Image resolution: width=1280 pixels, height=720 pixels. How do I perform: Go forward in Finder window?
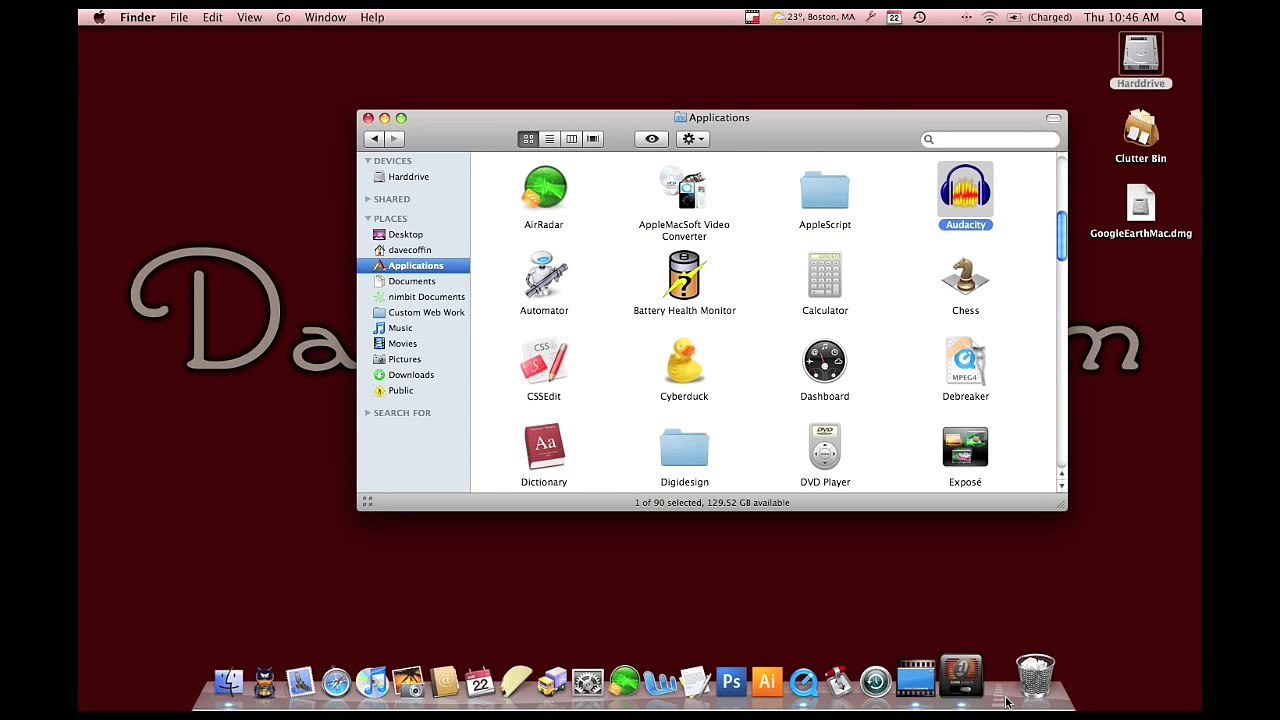tap(394, 139)
